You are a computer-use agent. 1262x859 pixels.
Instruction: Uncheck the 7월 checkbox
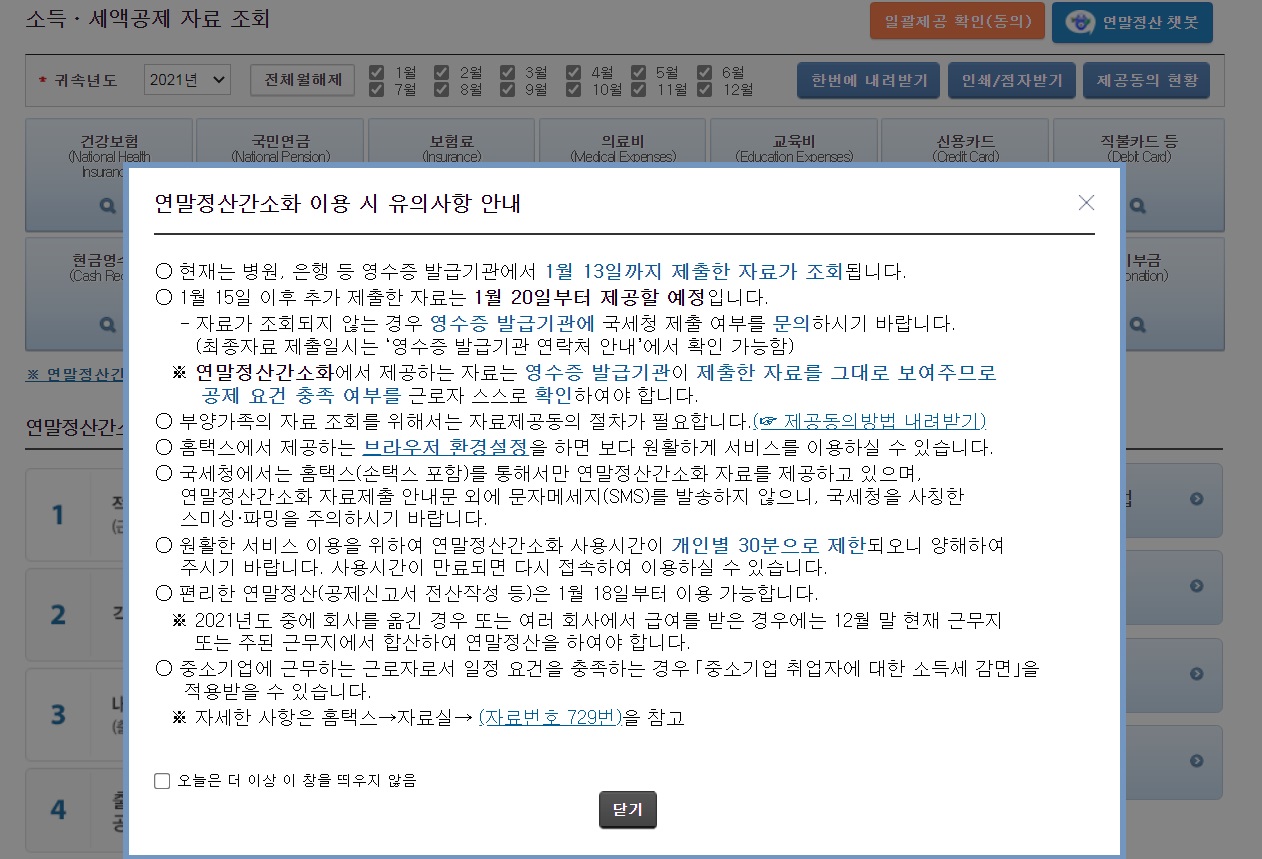377,89
